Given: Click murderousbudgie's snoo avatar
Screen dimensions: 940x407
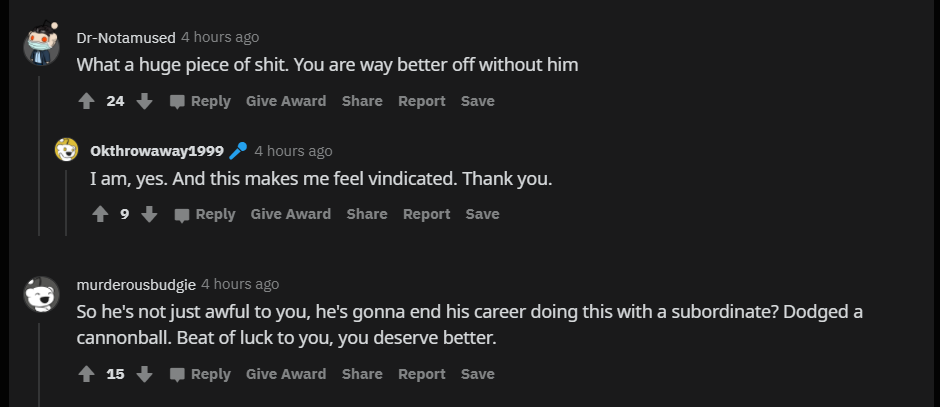Looking at the screenshot, I should tap(41, 294).
